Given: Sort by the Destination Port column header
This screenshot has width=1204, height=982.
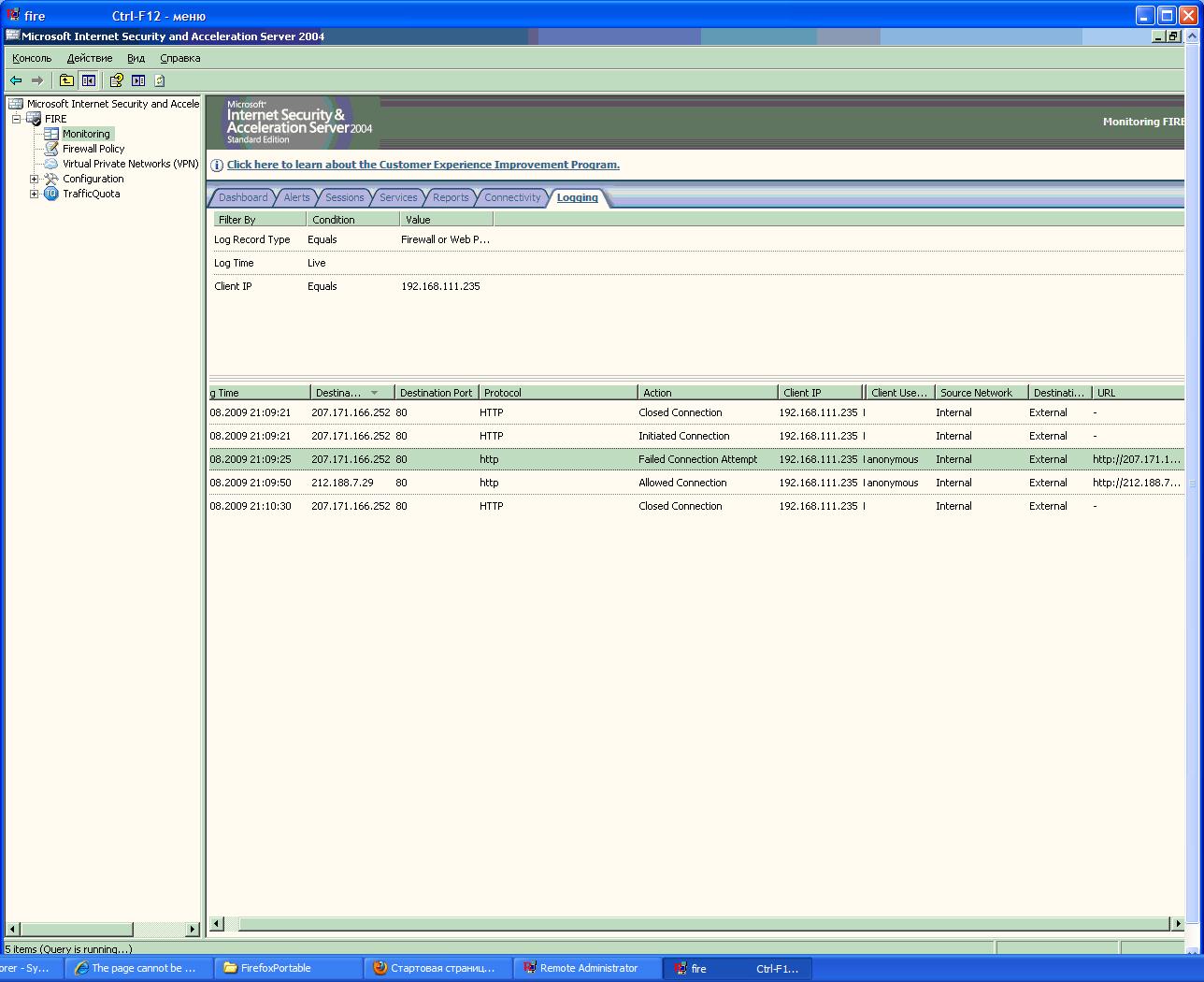Looking at the screenshot, I should (437, 393).
